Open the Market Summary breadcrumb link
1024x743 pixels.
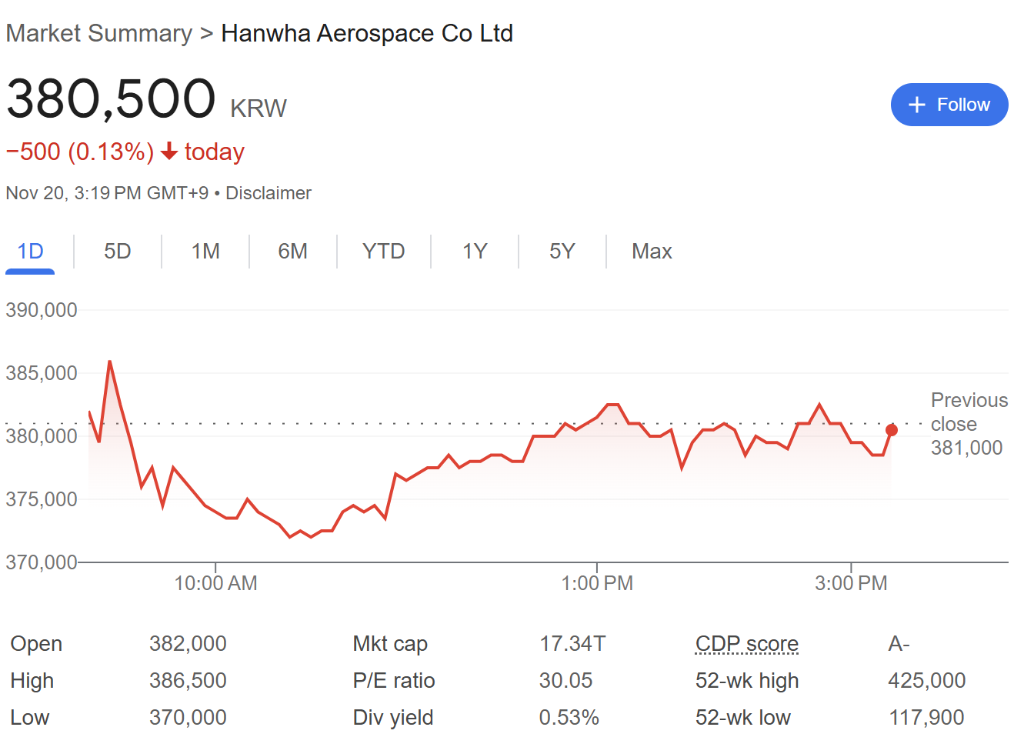98,33
